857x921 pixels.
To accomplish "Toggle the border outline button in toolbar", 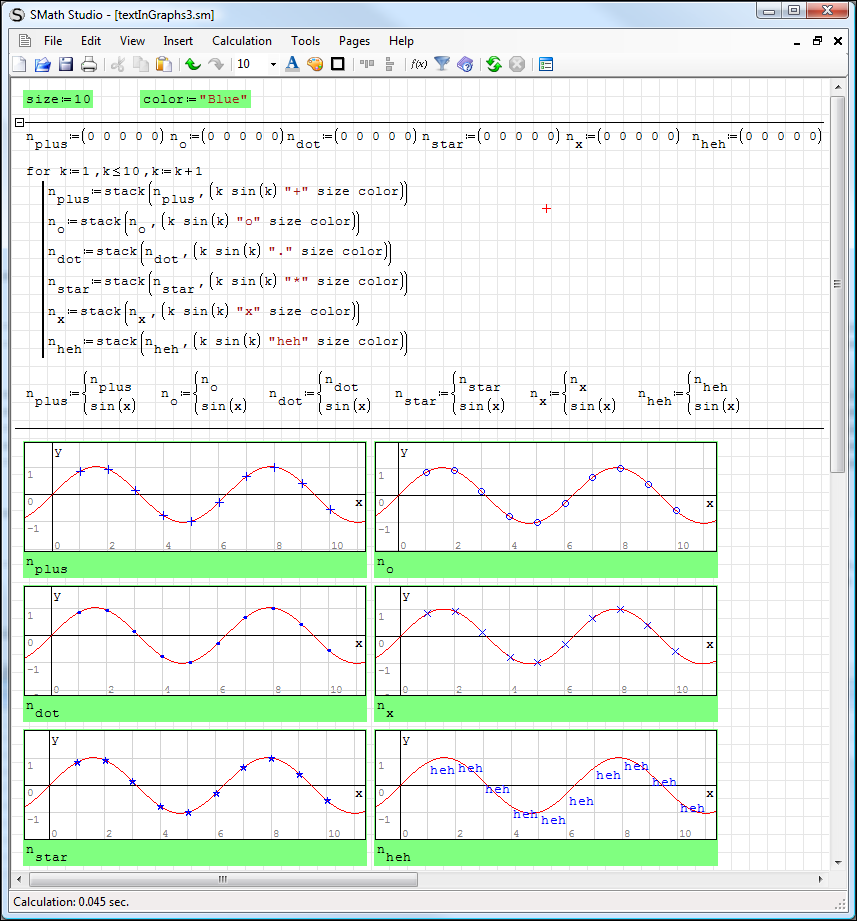I will (x=338, y=65).
